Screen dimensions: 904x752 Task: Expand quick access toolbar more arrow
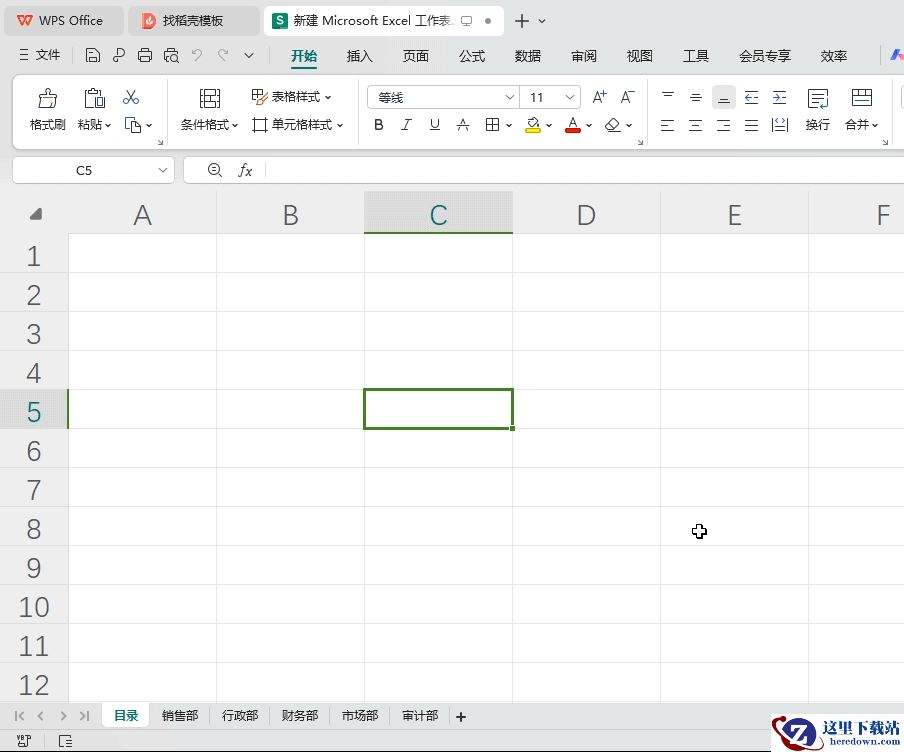tap(249, 55)
